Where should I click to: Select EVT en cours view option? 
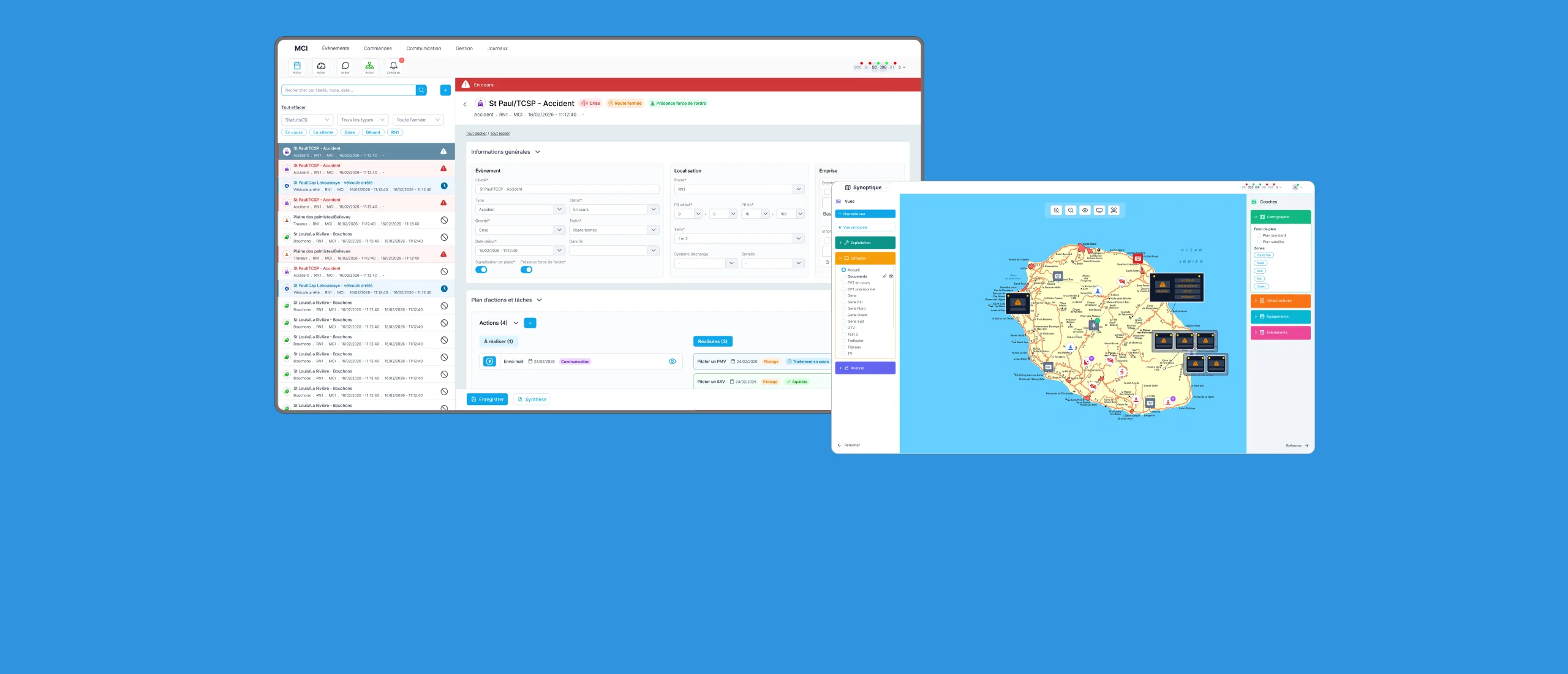pos(843,283)
